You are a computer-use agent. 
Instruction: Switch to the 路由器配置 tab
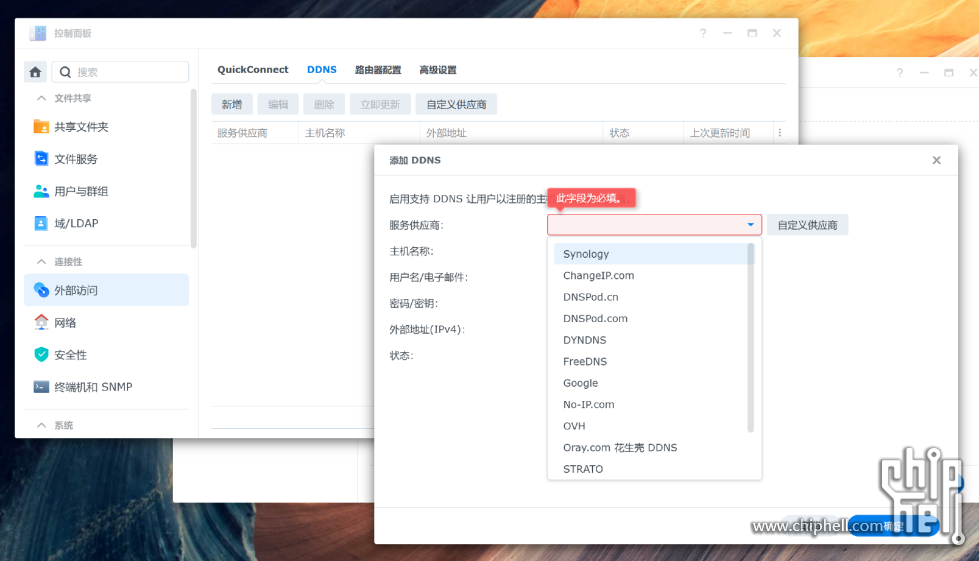point(378,70)
